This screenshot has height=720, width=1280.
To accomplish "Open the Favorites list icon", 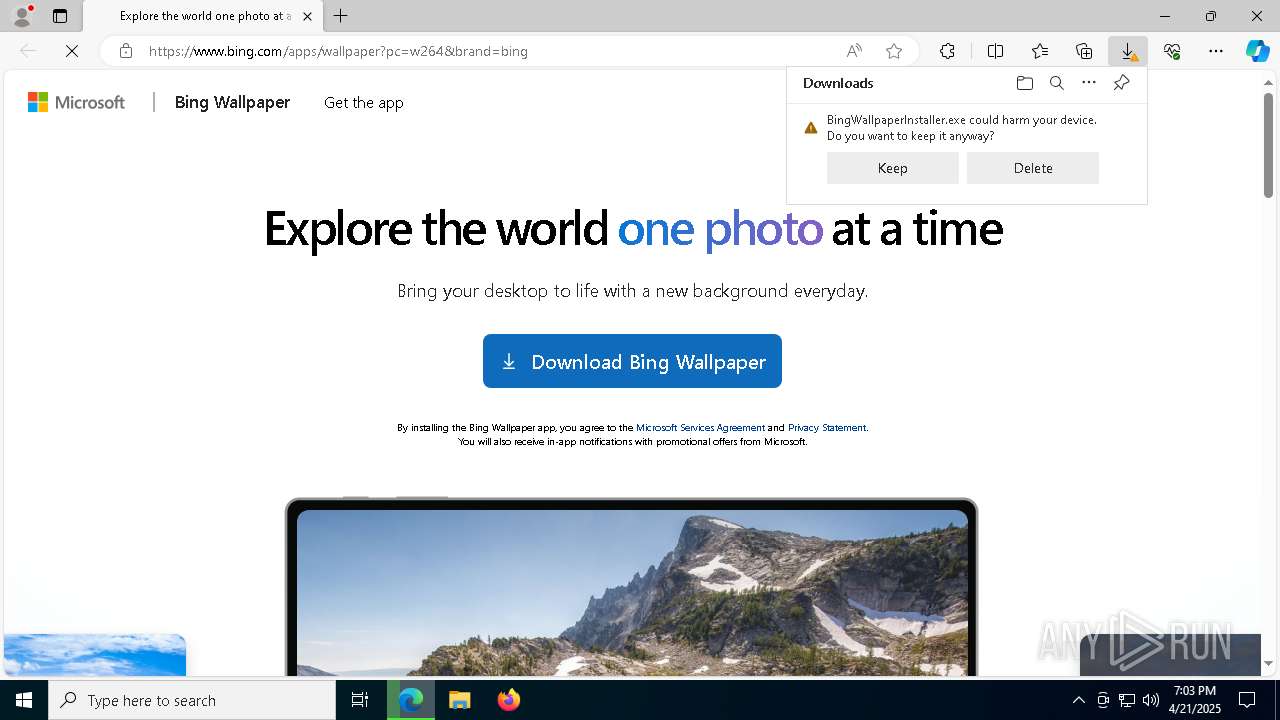I will click(1040, 51).
